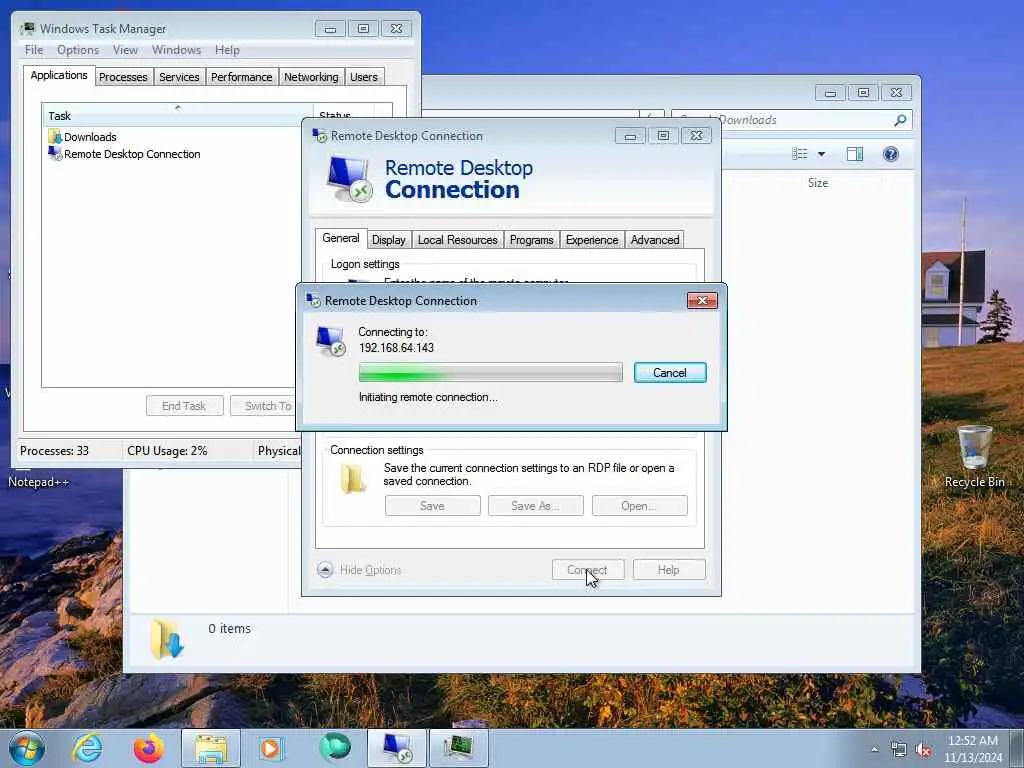Viewport: 1024px width, 768px height.
Task: Switch to the Local Resources tab
Action: [457, 240]
